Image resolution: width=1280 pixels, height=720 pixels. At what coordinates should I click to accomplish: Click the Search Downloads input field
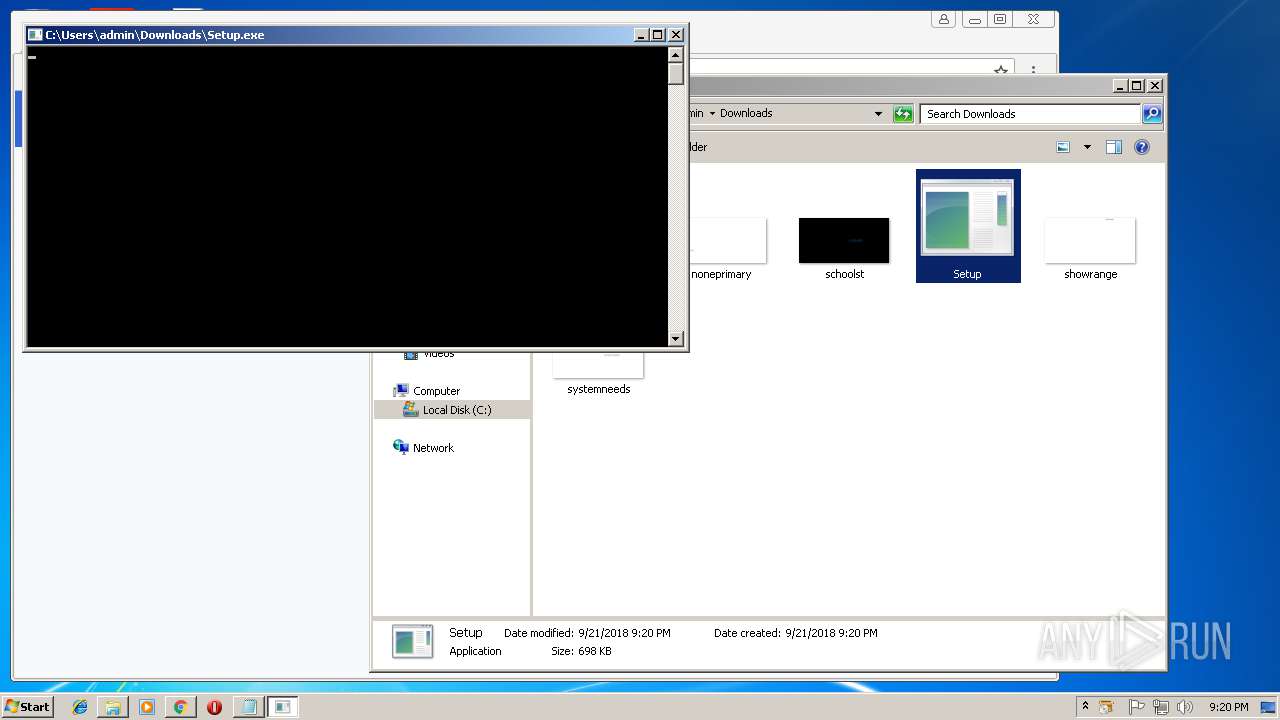[x=1030, y=114]
